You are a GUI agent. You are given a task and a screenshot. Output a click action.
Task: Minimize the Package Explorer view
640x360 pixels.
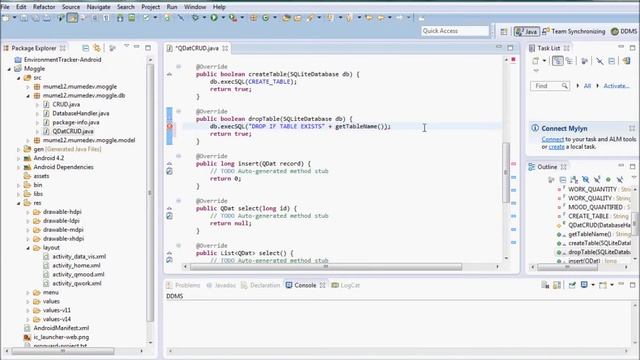(x=137, y=47)
